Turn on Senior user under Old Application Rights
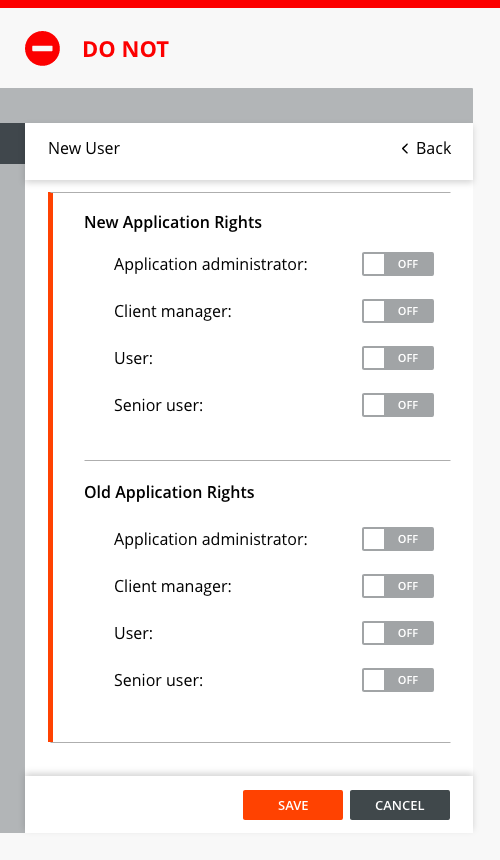 [397, 680]
